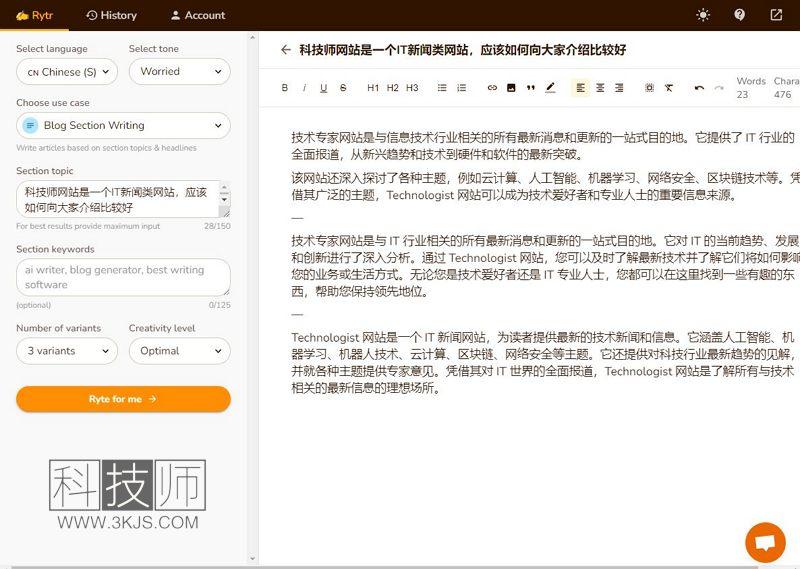The image size is (800, 569).
Task: Click the last paragraph starting Technologist 网站是一个
Action: tap(543, 362)
